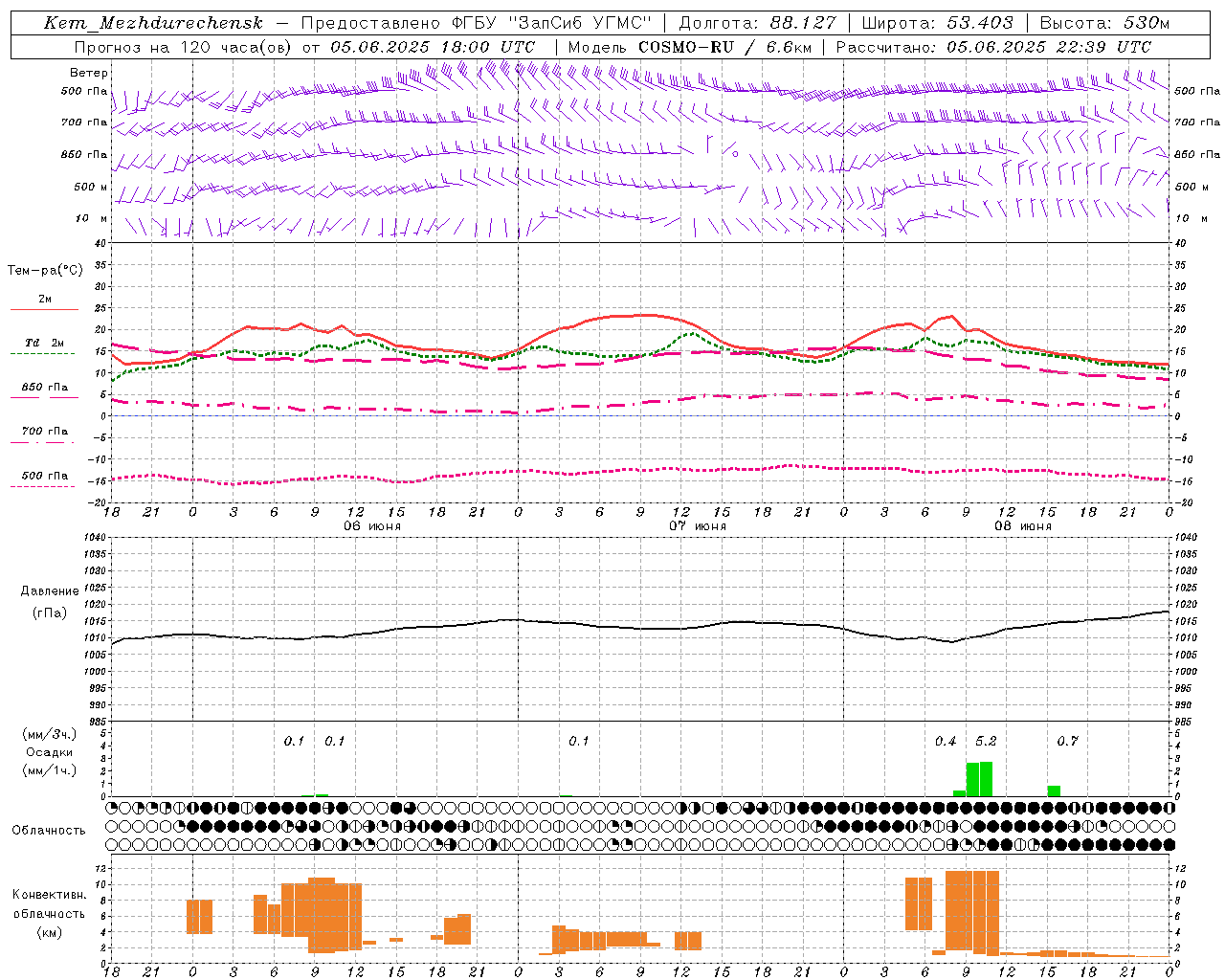This screenshot has height=980, width=1225.
Task: Click the 'Конвективн.' convective cloud label
Action: (x=50, y=895)
